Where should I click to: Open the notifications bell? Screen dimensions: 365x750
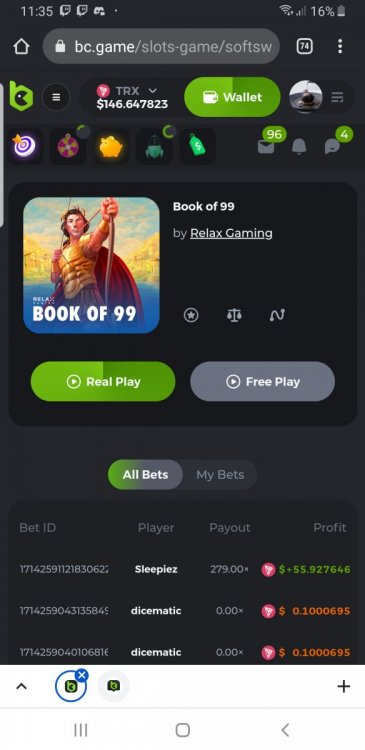tap(299, 146)
